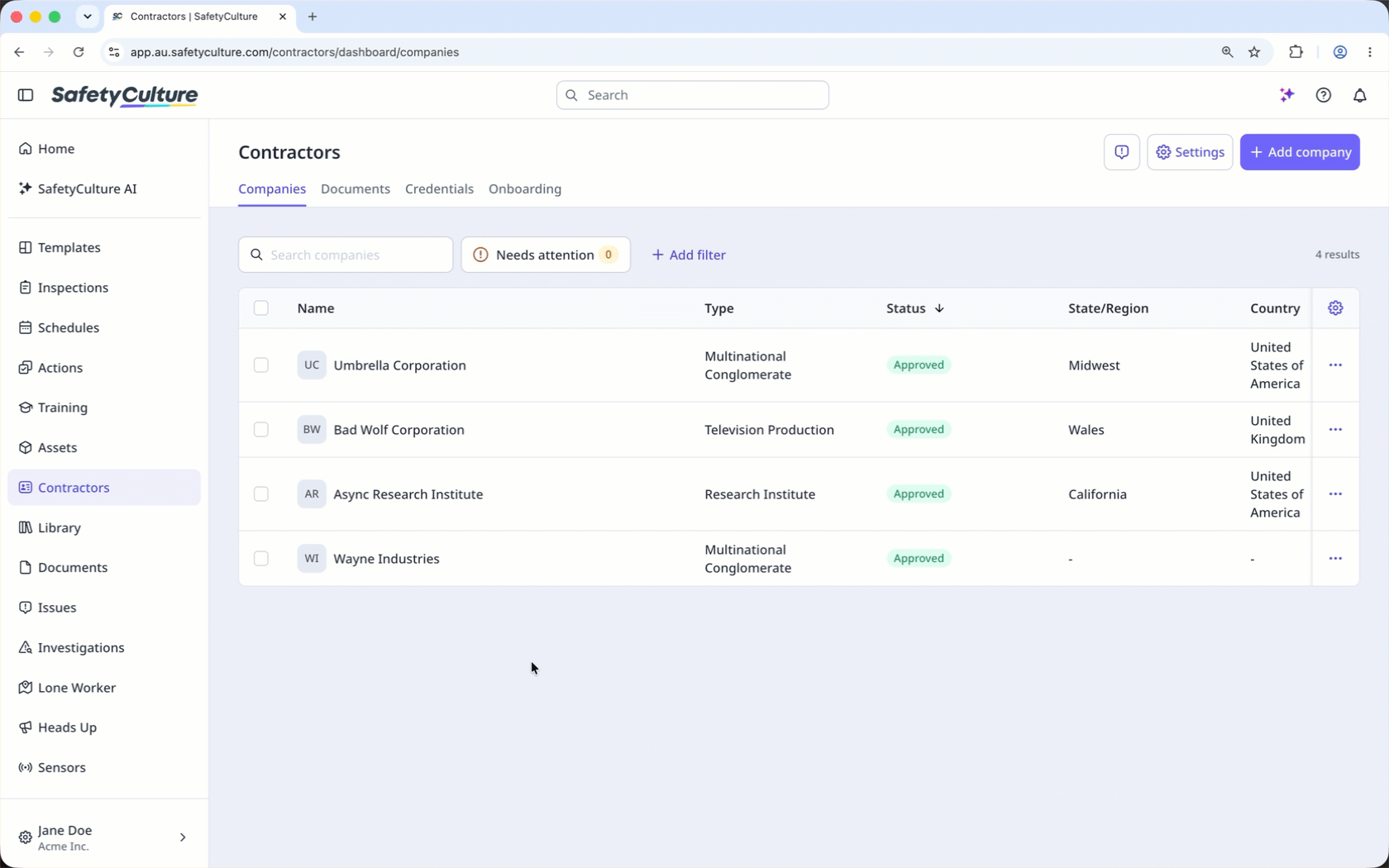The width and height of the screenshot is (1389, 868).
Task: Switch to the Onboarding tab
Action: pyautogui.click(x=525, y=189)
